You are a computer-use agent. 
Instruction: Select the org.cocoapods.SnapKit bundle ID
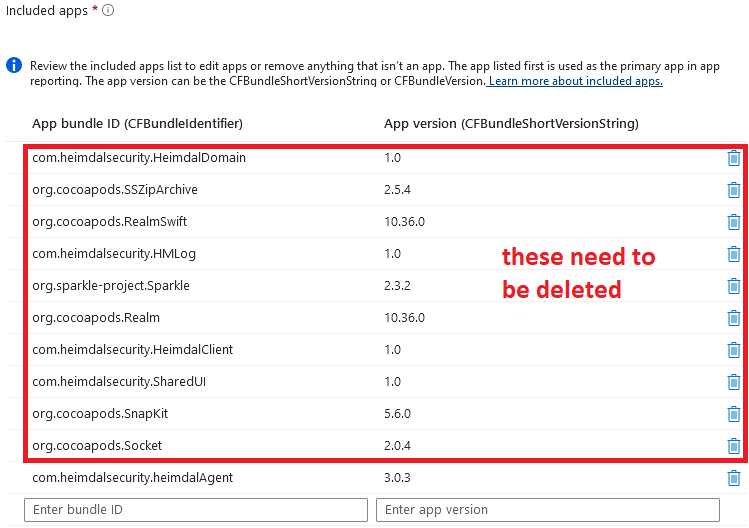(100, 414)
